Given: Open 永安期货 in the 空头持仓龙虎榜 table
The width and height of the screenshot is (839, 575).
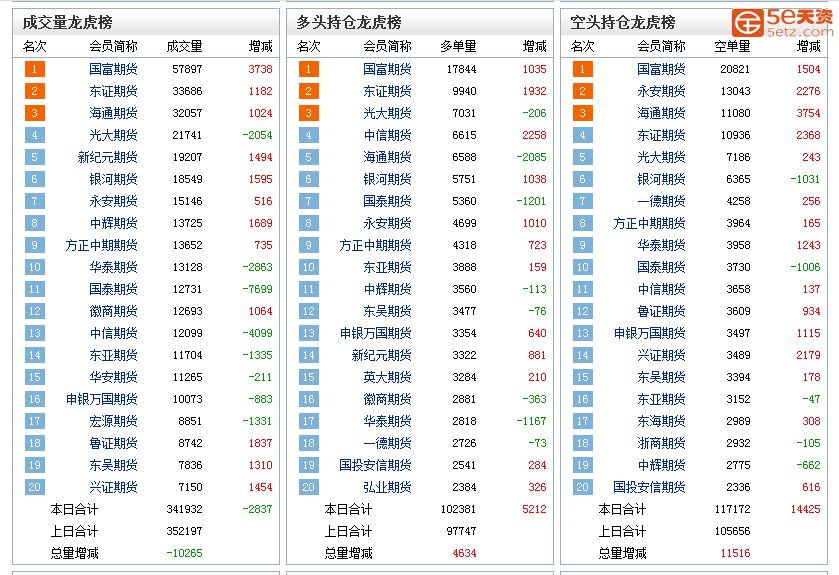Looking at the screenshot, I should pyautogui.click(x=661, y=91).
